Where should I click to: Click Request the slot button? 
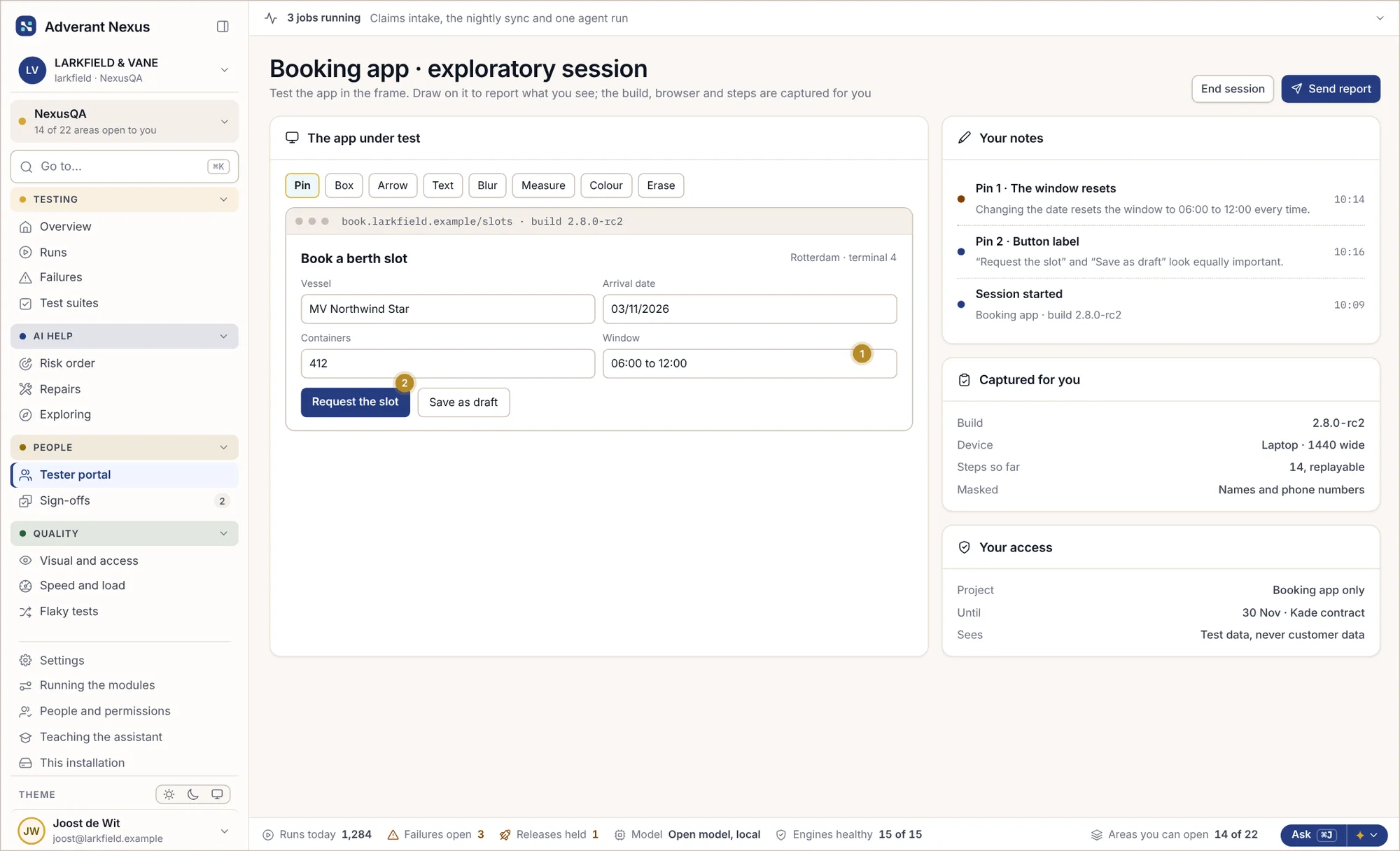(355, 402)
